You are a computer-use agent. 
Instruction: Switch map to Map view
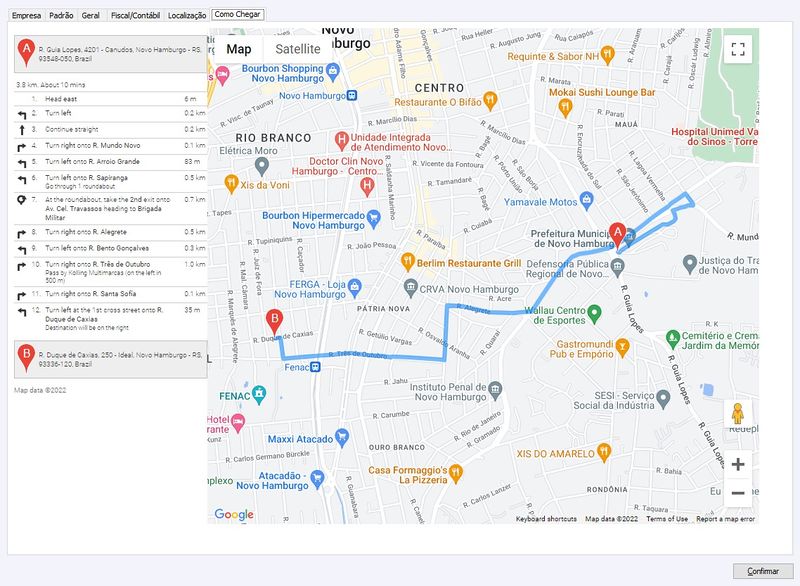[x=239, y=49]
